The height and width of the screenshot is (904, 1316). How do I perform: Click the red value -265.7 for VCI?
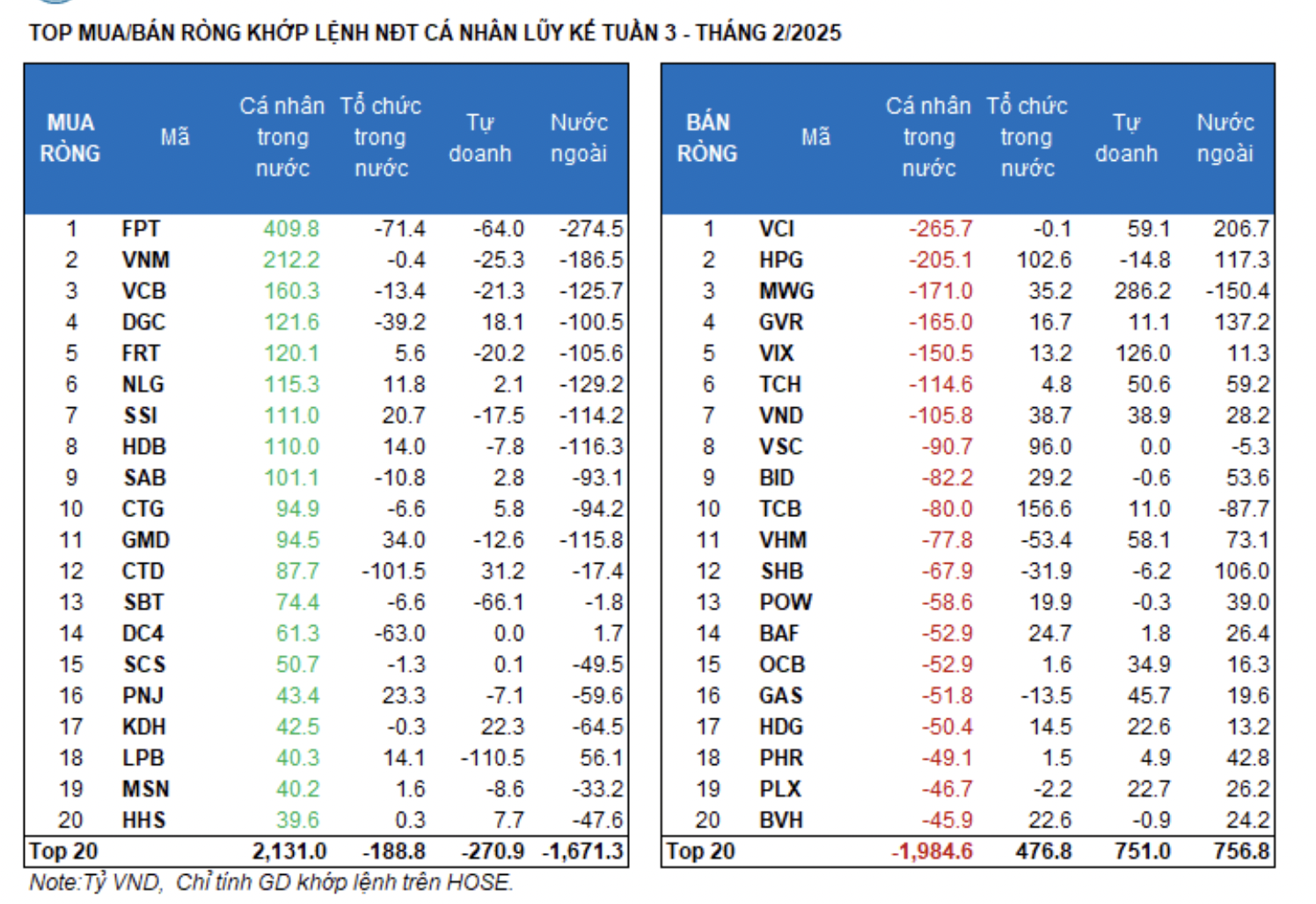940,230
